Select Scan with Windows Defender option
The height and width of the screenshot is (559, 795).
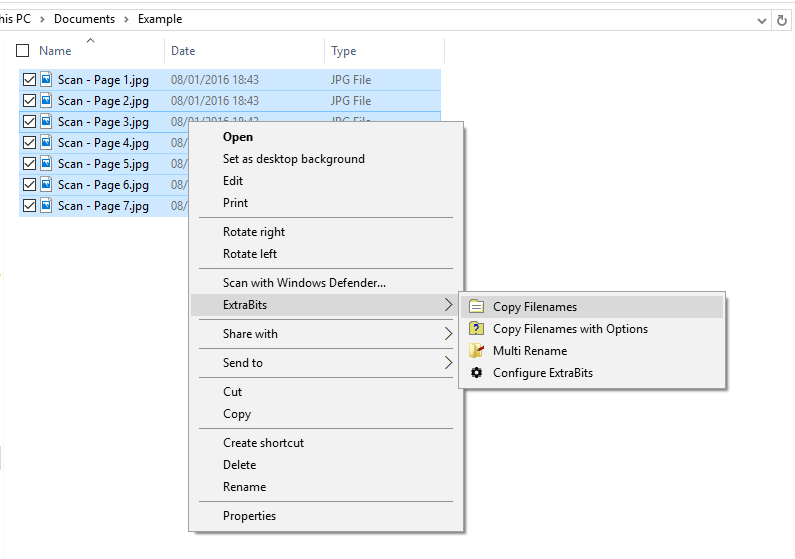[x=304, y=283]
